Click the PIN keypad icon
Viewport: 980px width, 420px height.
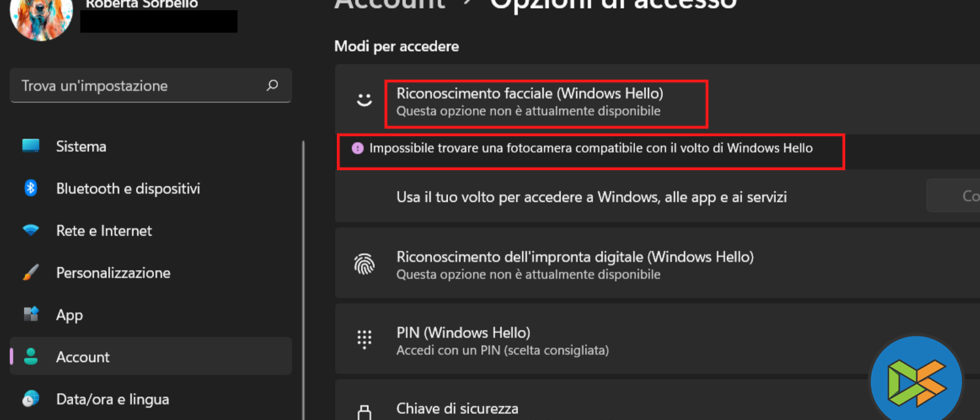pos(364,340)
